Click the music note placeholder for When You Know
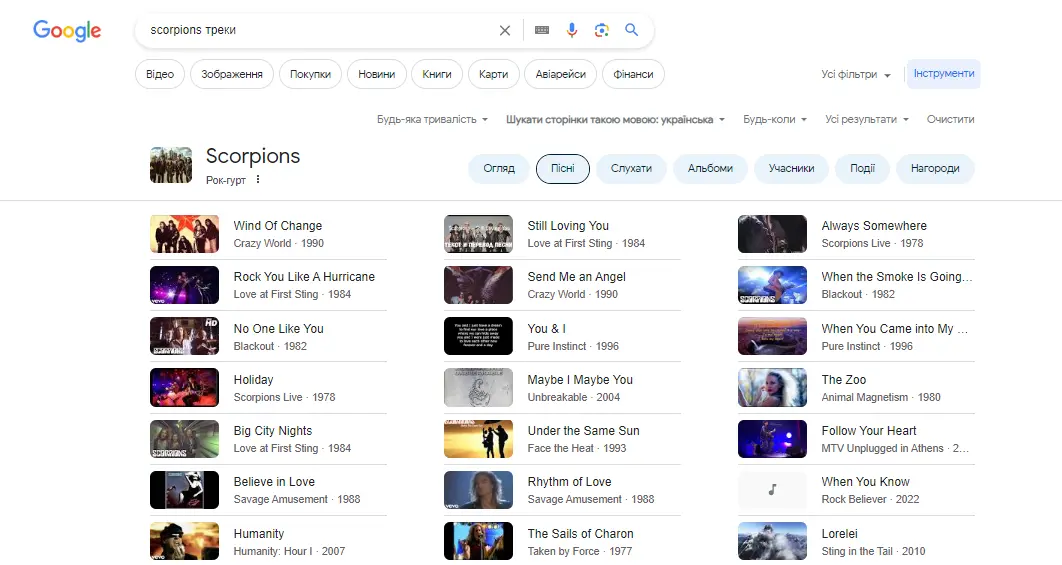Image resolution: width=1062 pixels, height=565 pixels. pos(772,490)
